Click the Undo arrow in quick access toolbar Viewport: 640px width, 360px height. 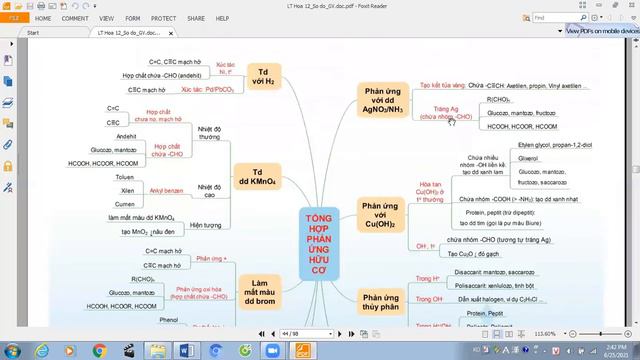click(x=75, y=6)
